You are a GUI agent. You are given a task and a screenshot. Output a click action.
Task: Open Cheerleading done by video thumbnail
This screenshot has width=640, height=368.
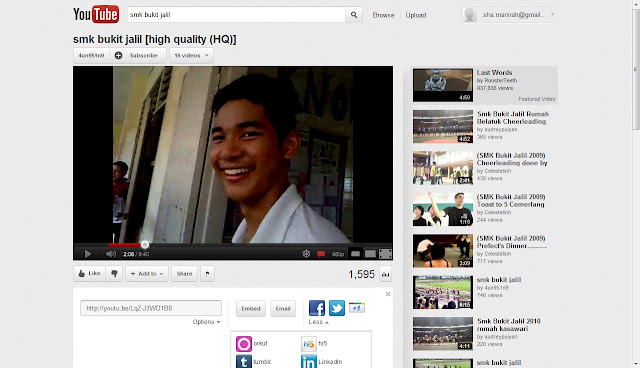pyautogui.click(x=442, y=168)
